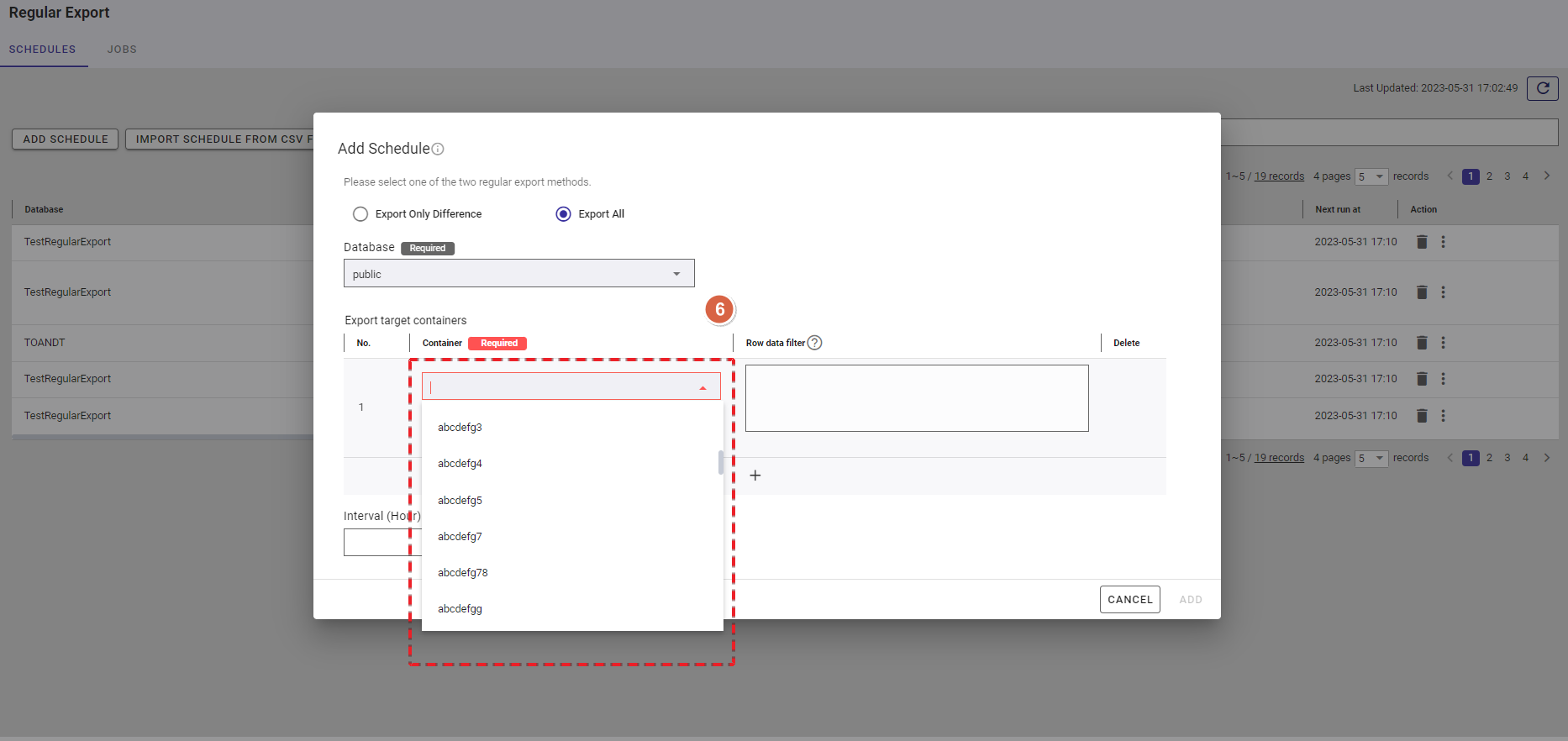This screenshot has width=1568, height=741.
Task: Open the Row data filter help icon
Action: [814, 343]
